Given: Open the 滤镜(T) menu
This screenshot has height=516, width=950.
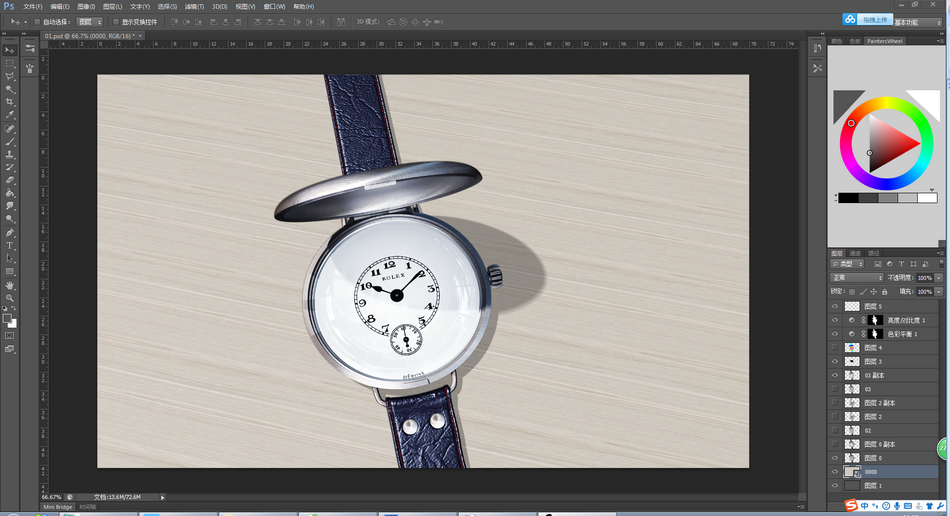Looking at the screenshot, I should tap(195, 6).
